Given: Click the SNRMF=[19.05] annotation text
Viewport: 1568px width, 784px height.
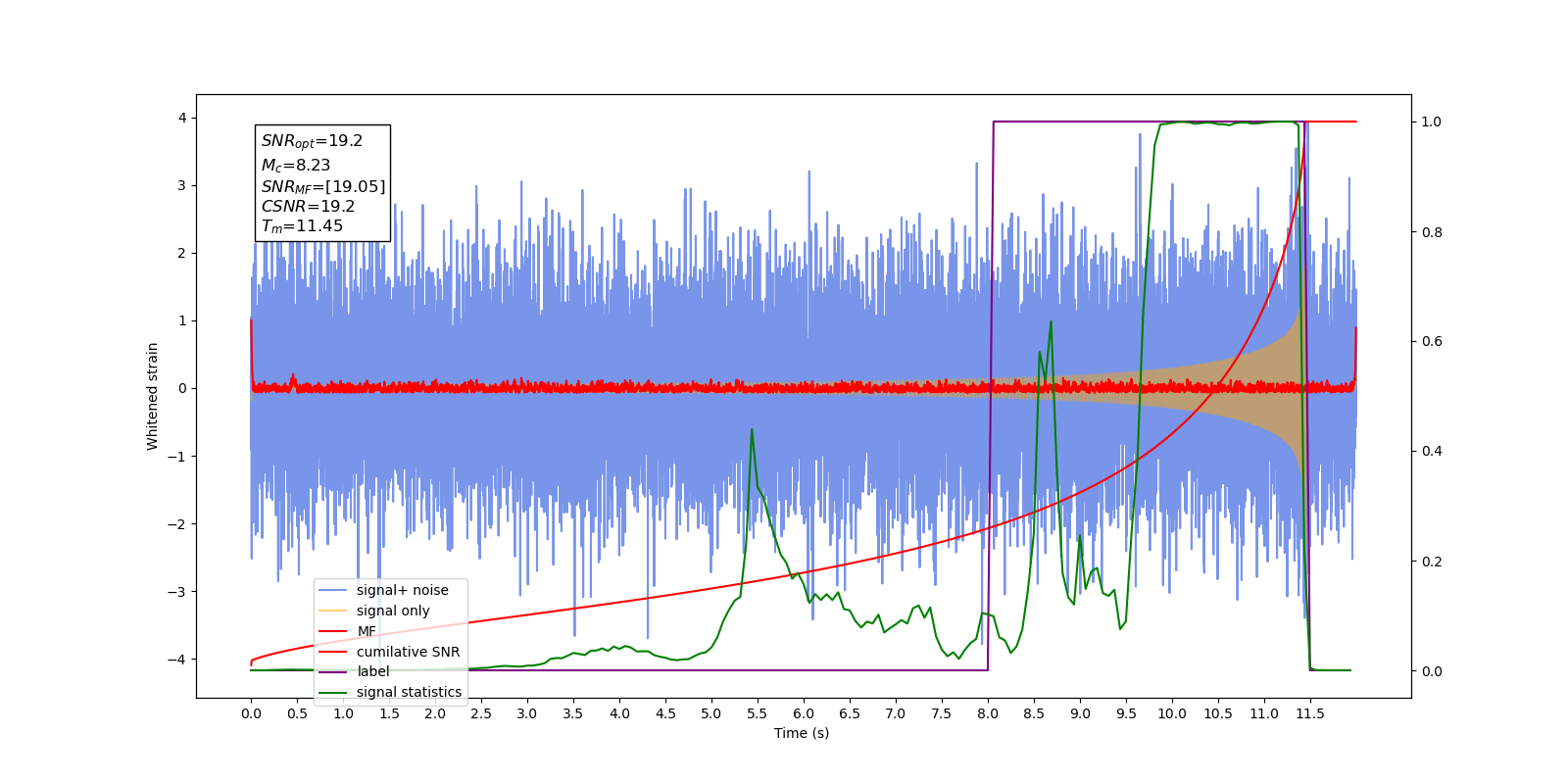Looking at the screenshot, I should [323, 186].
